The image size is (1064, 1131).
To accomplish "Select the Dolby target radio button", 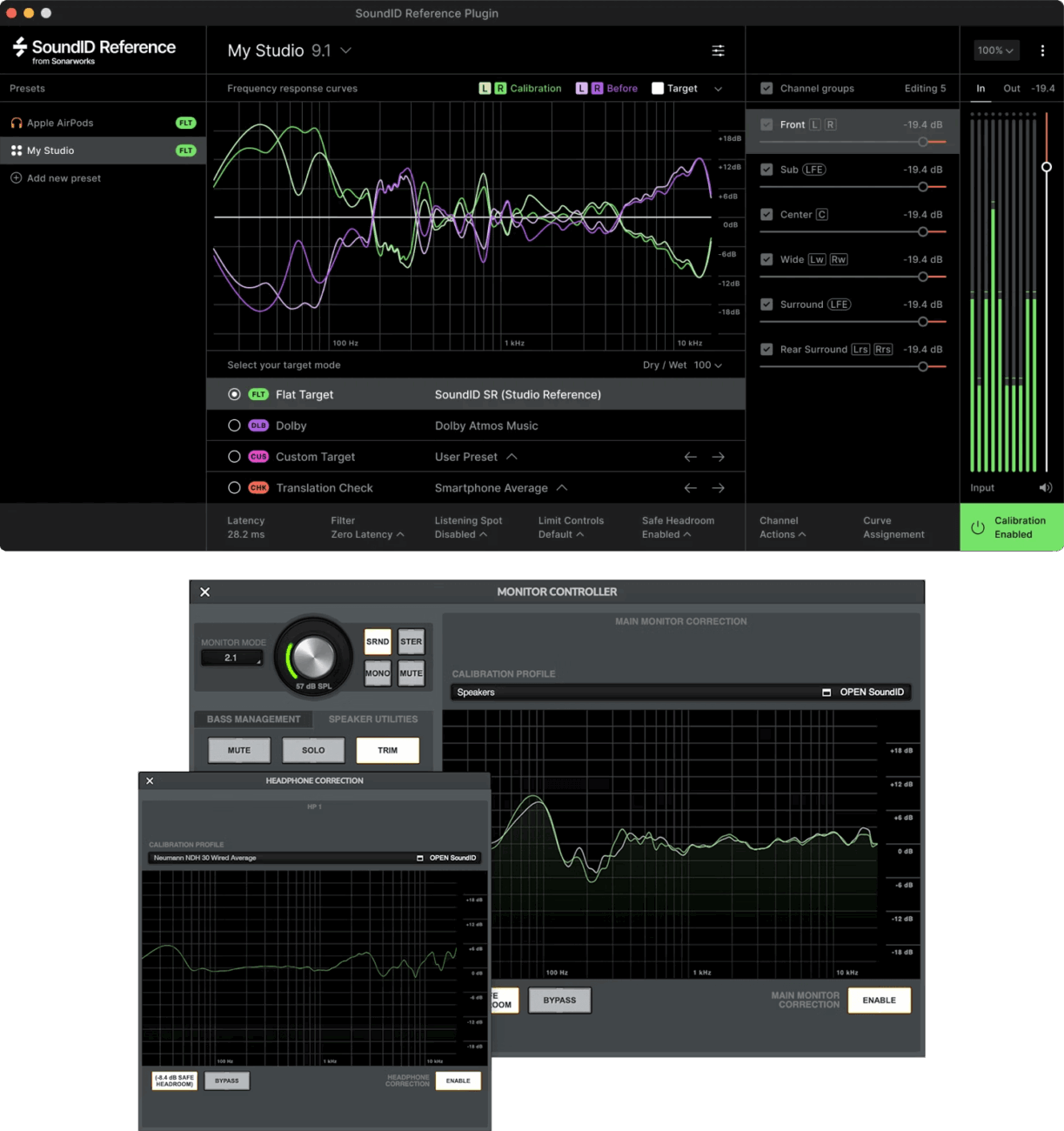I will 234,425.
